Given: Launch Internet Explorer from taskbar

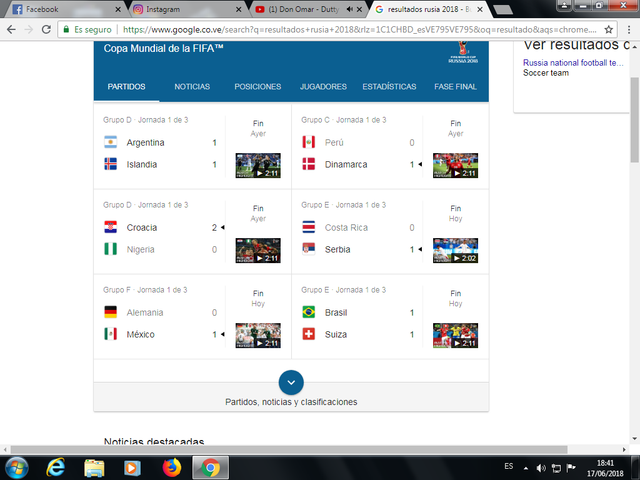Looking at the screenshot, I should 56,467.
